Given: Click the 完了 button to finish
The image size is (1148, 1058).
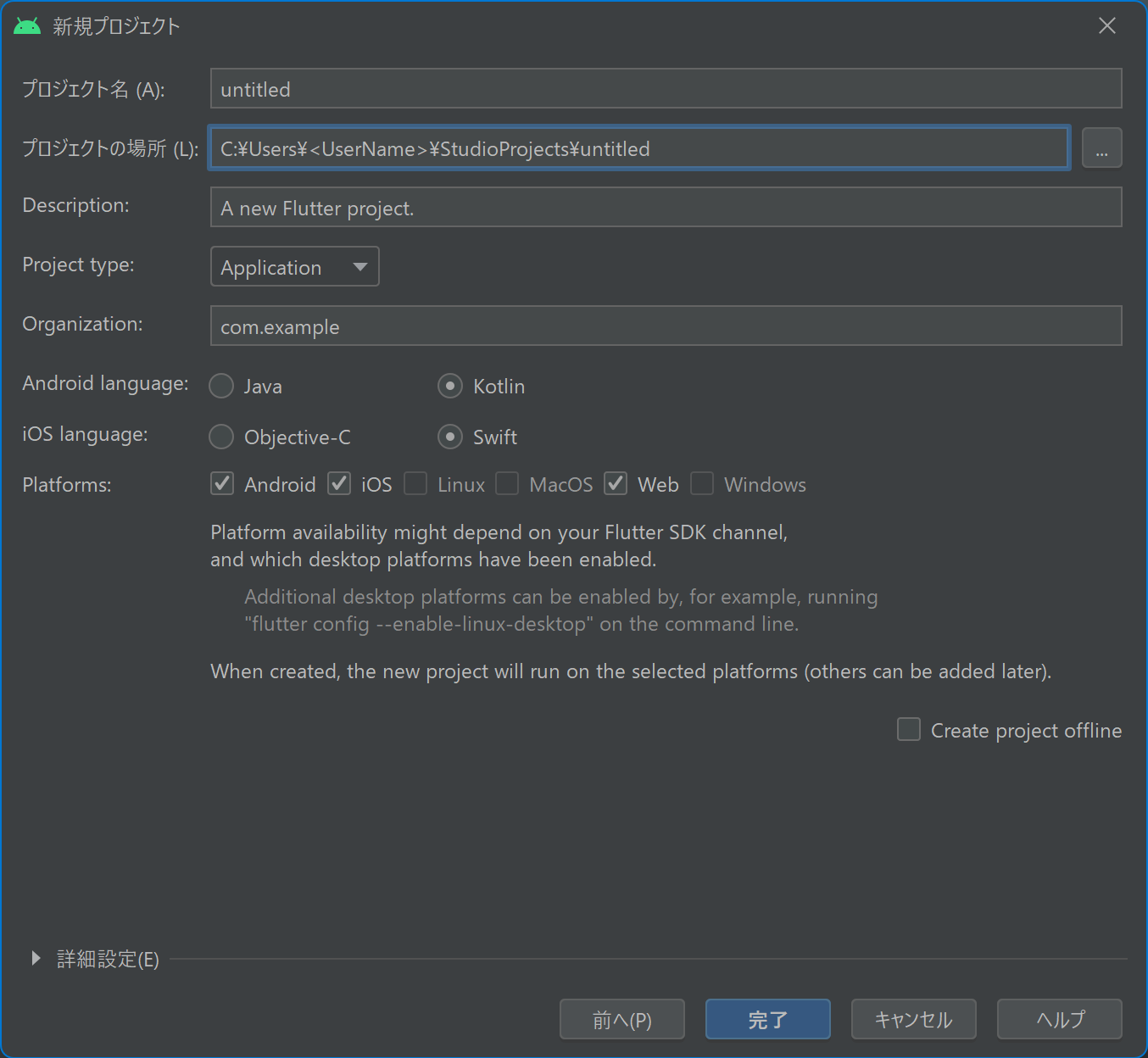Looking at the screenshot, I should (x=766, y=1019).
